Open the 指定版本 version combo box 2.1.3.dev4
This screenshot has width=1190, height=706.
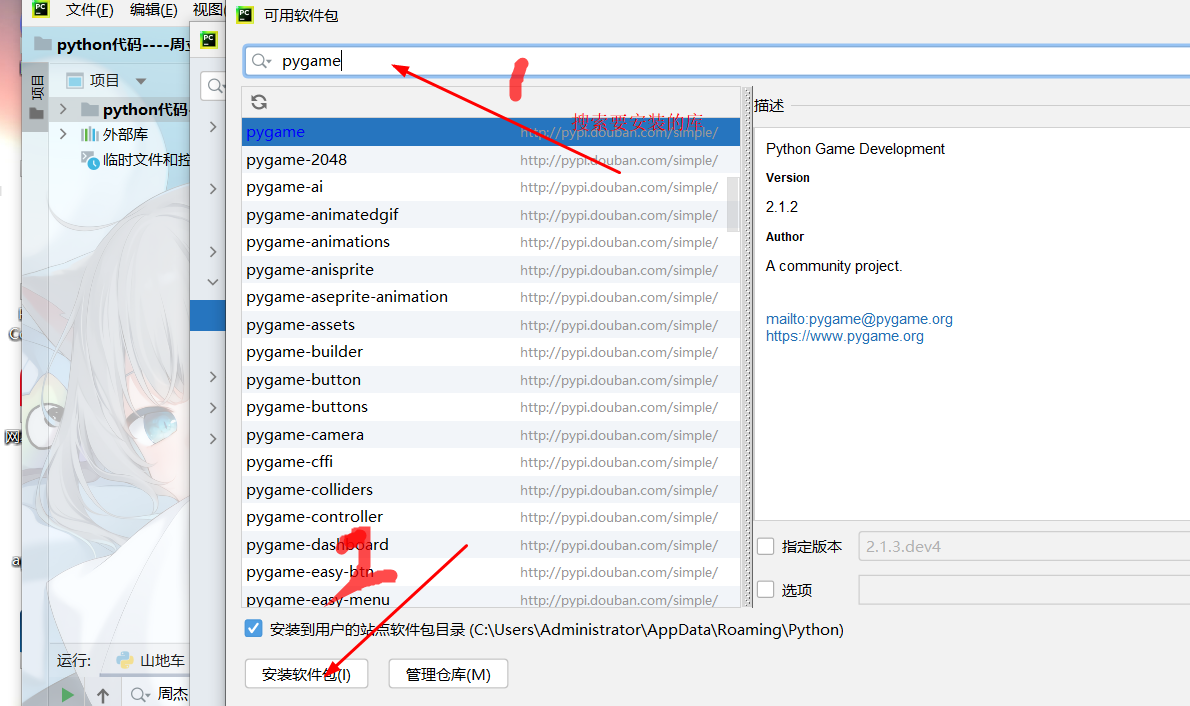[1024, 546]
